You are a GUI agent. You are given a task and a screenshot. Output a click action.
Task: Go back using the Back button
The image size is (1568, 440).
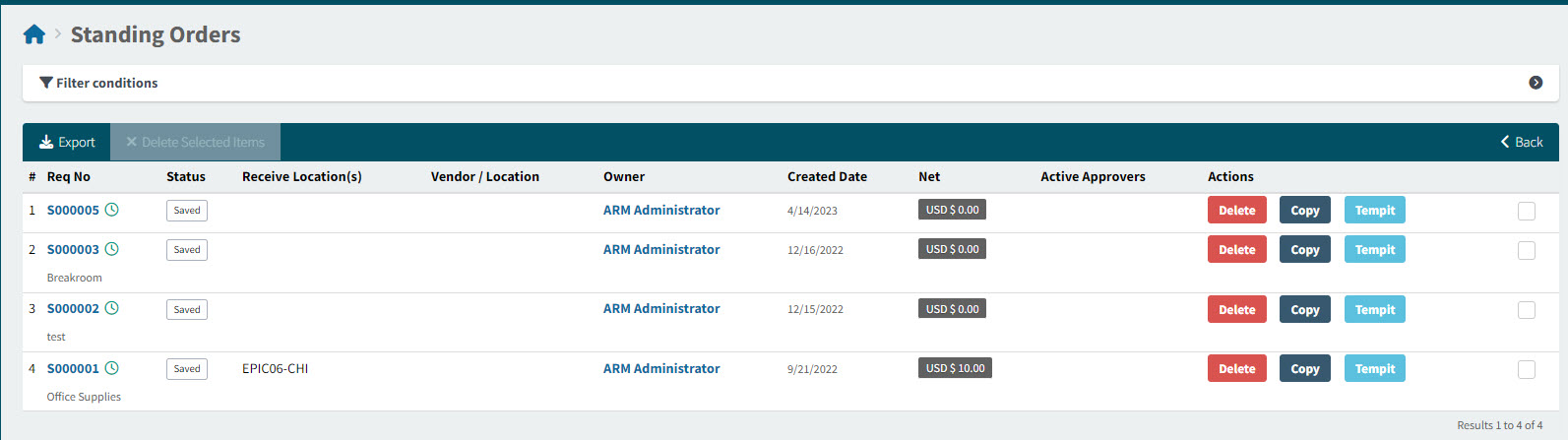coord(1522,143)
